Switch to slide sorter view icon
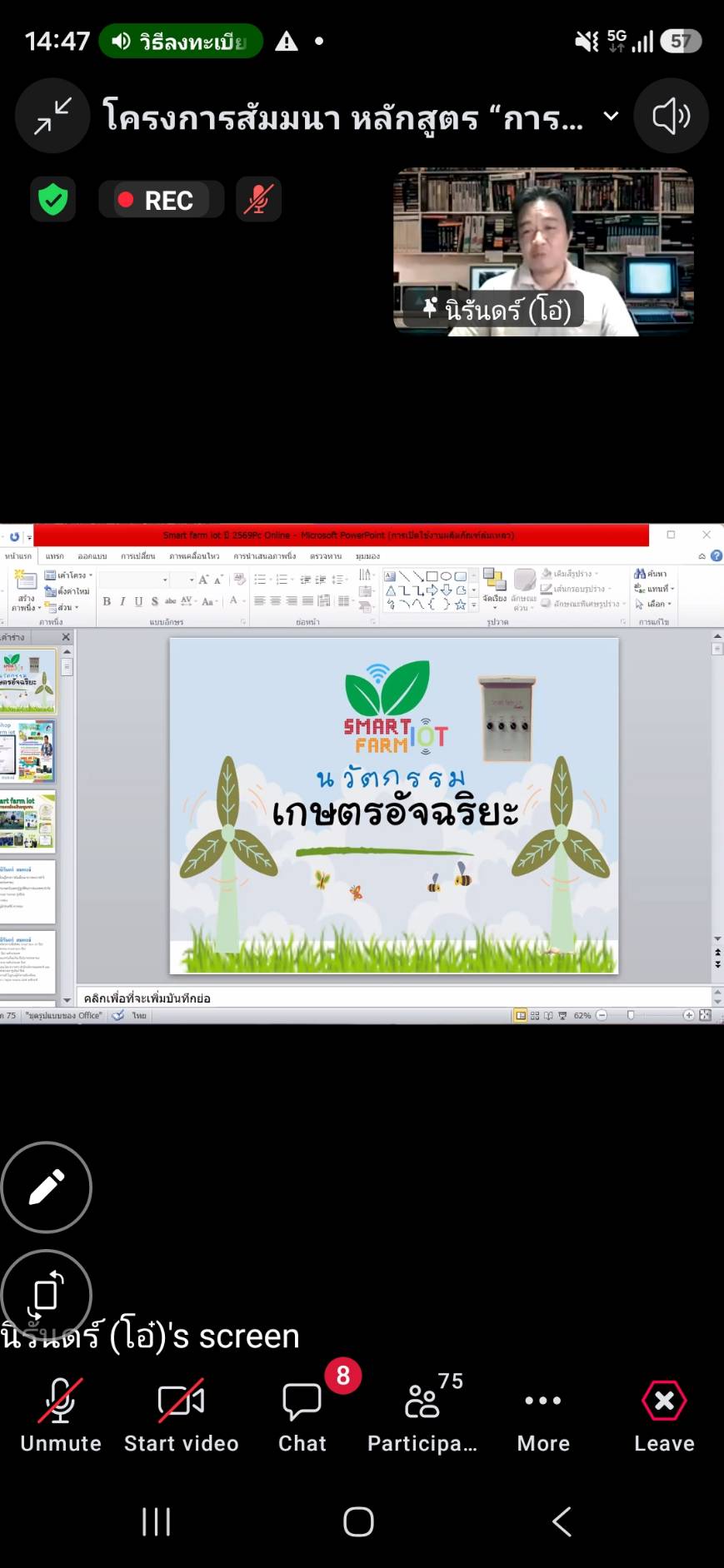 [535, 1016]
